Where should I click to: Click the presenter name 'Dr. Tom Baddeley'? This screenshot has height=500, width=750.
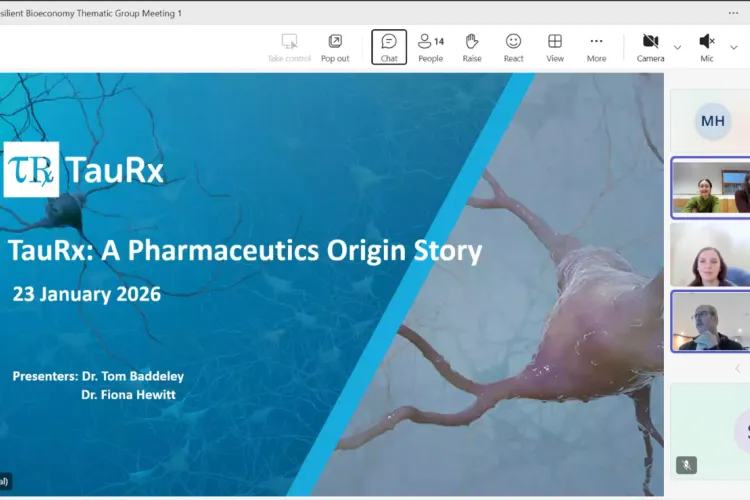click(132, 376)
